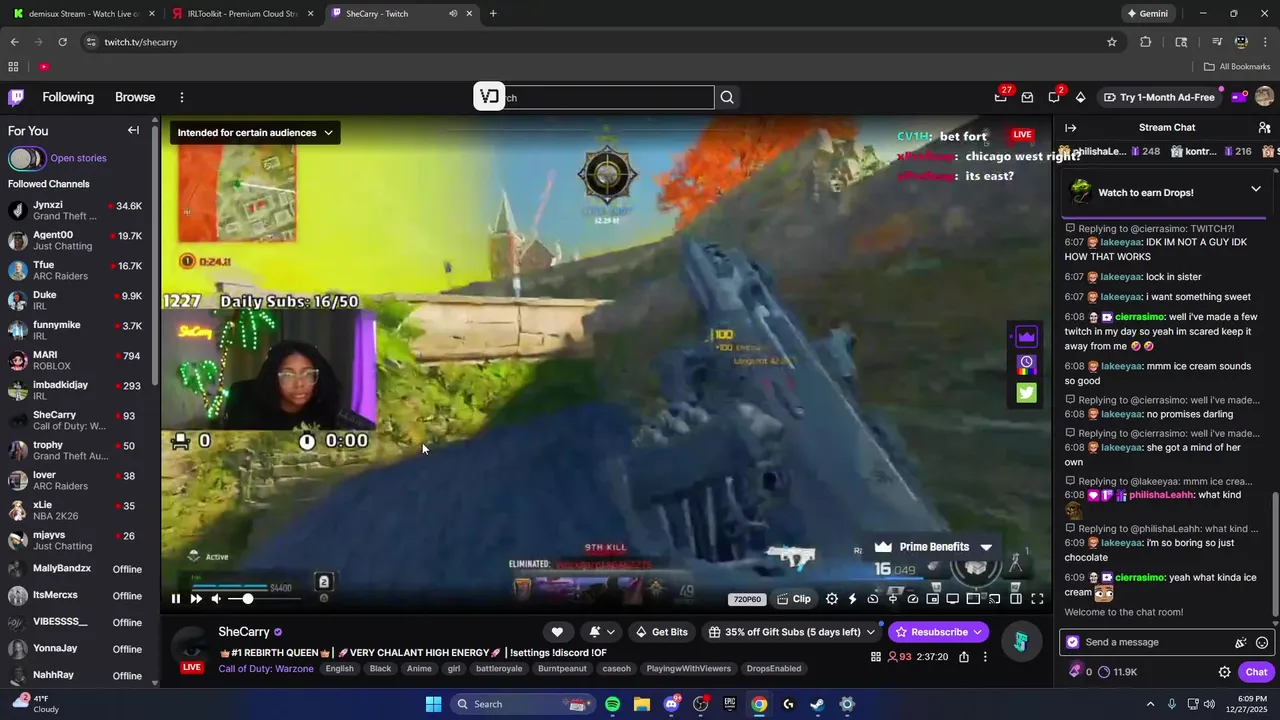The image size is (1280, 720).
Task: Expand the Resubscribe dropdown
Action: pos(978,632)
